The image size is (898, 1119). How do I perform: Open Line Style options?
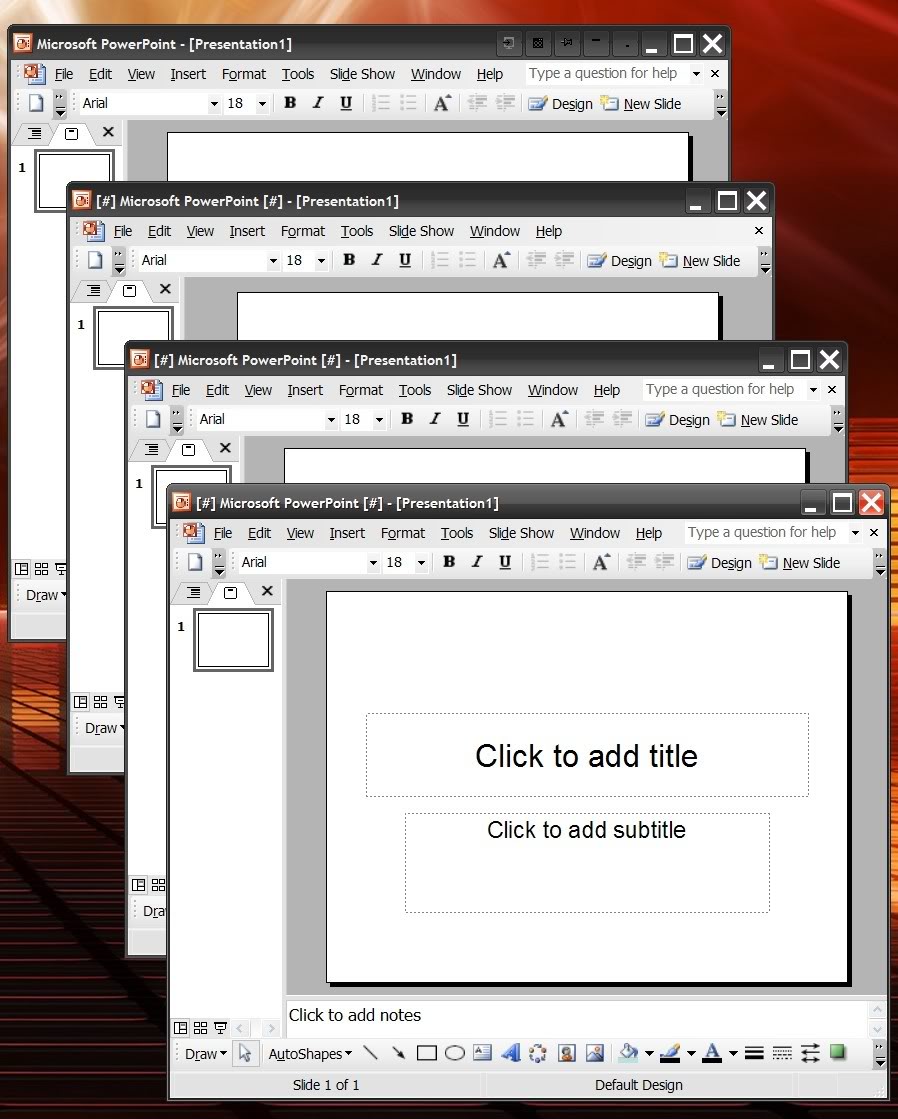coord(755,1053)
